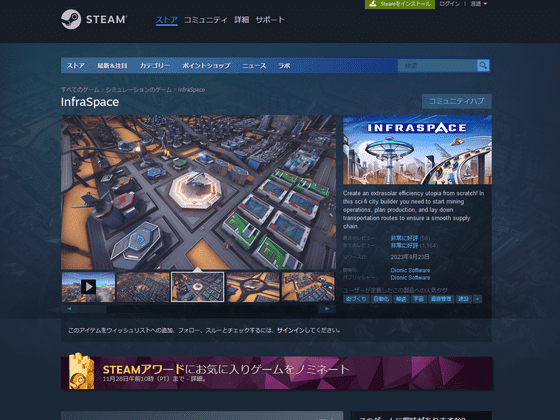
Task: Play the trailer video thumbnail
Action: click(x=88, y=287)
